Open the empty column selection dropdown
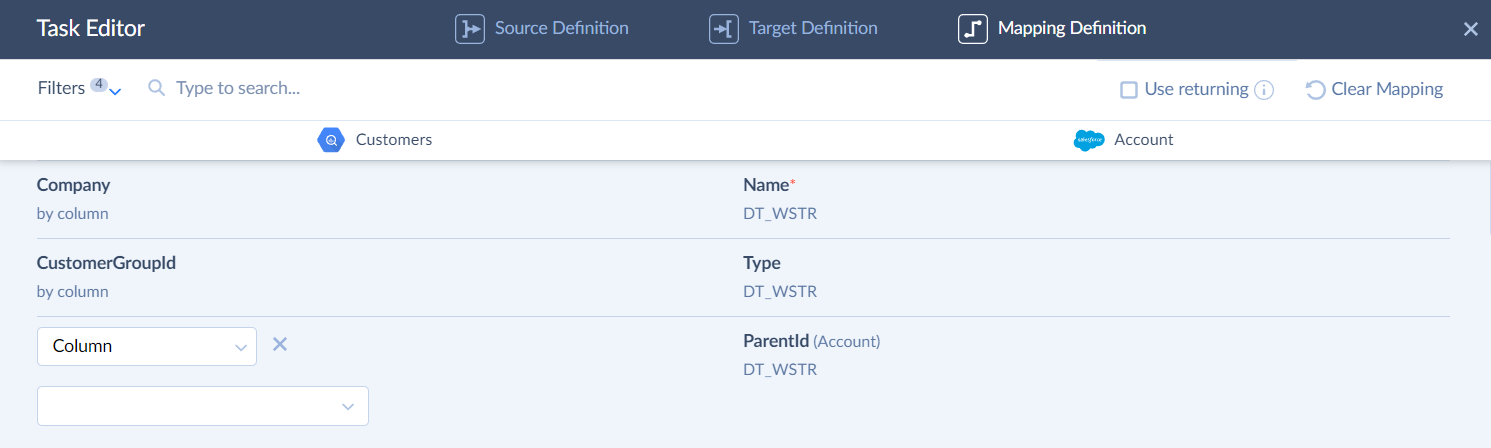 pyautogui.click(x=203, y=406)
